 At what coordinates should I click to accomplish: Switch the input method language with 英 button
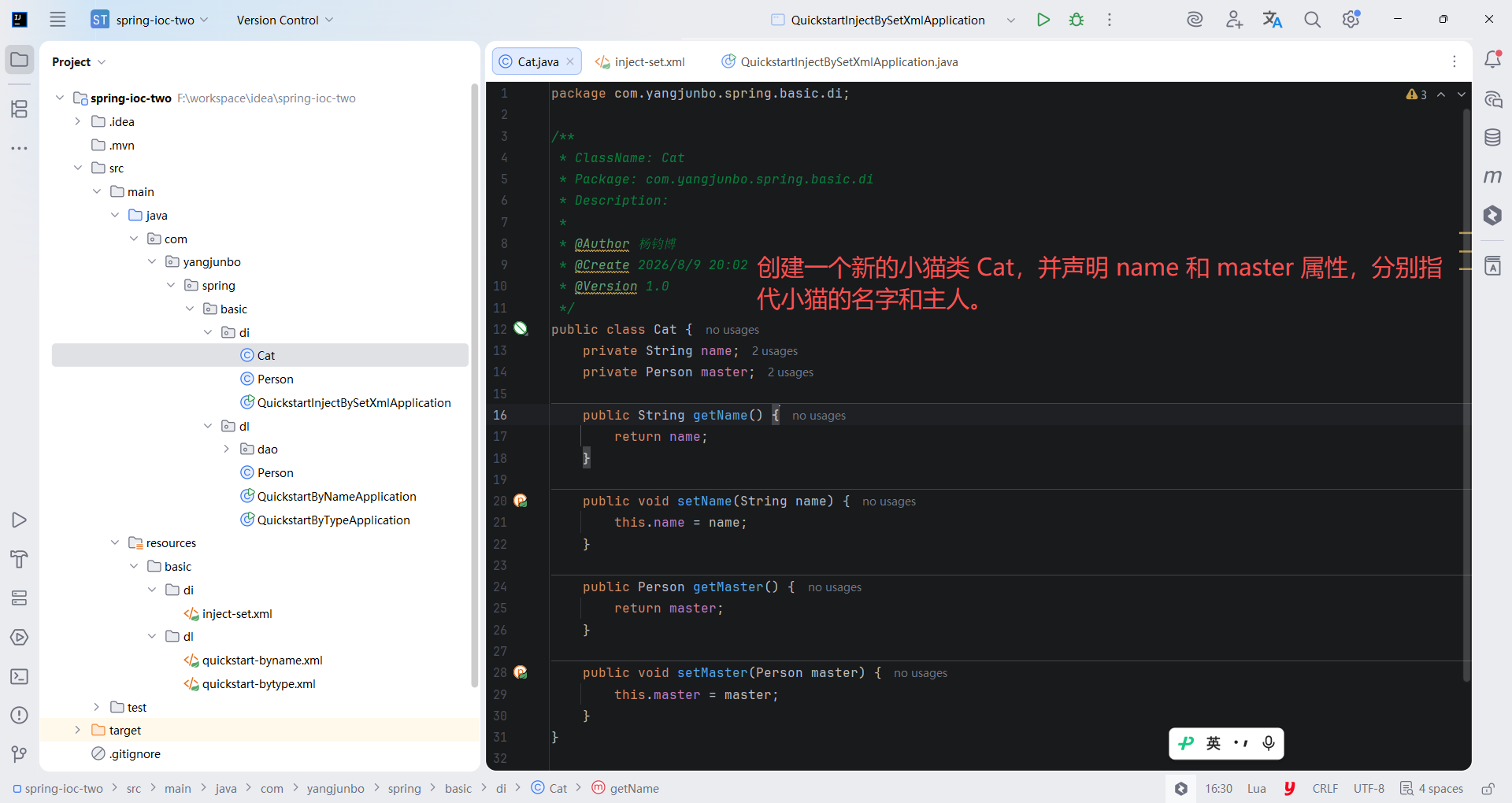click(x=1214, y=743)
